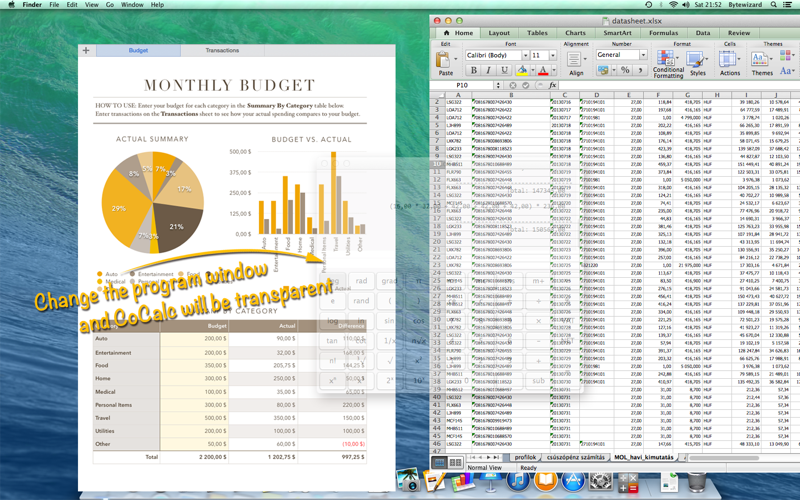Screen dimensions: 800x500
Task: Launch iBooks from the Dock
Action: point(545,480)
